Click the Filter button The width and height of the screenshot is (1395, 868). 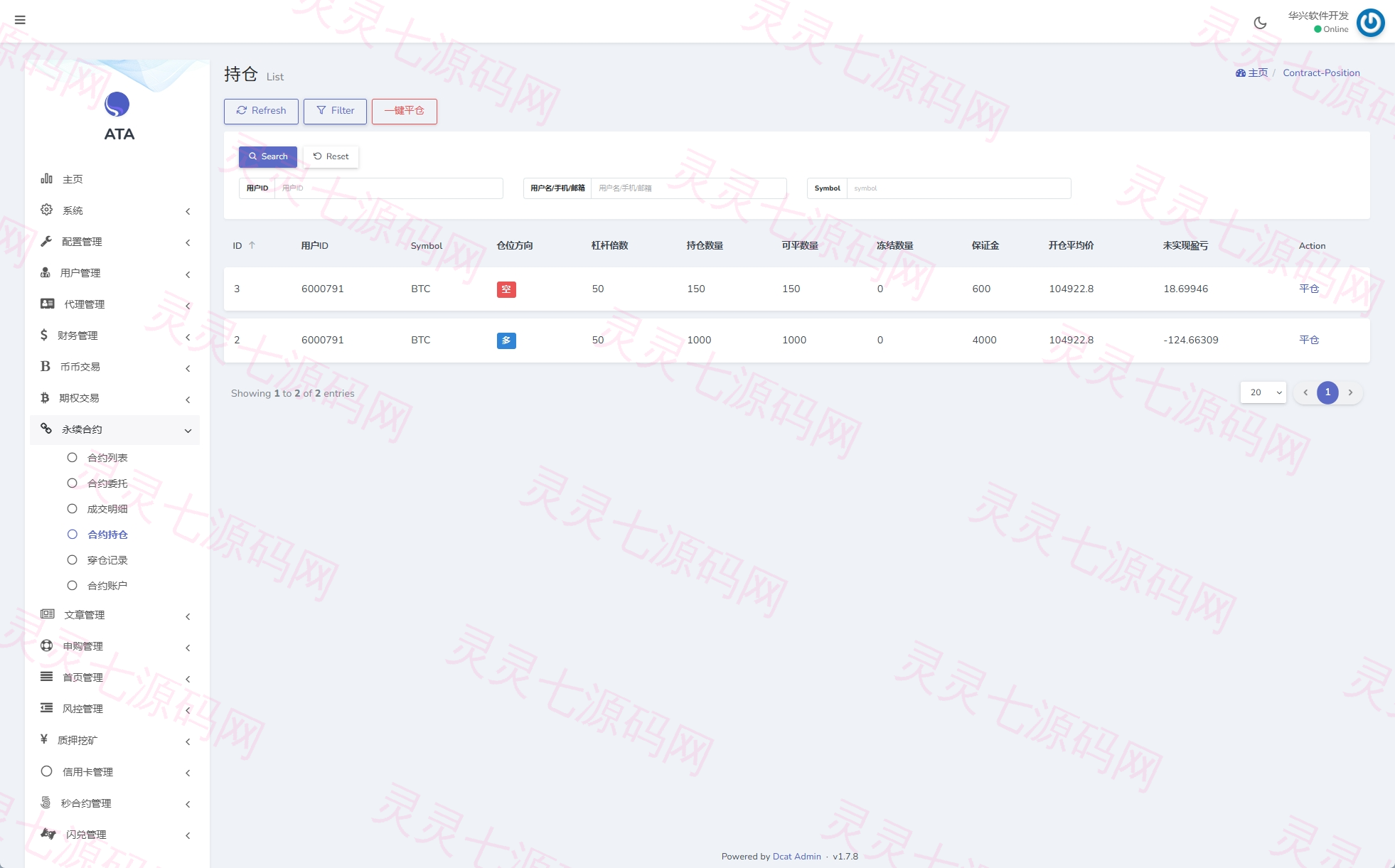(x=335, y=111)
